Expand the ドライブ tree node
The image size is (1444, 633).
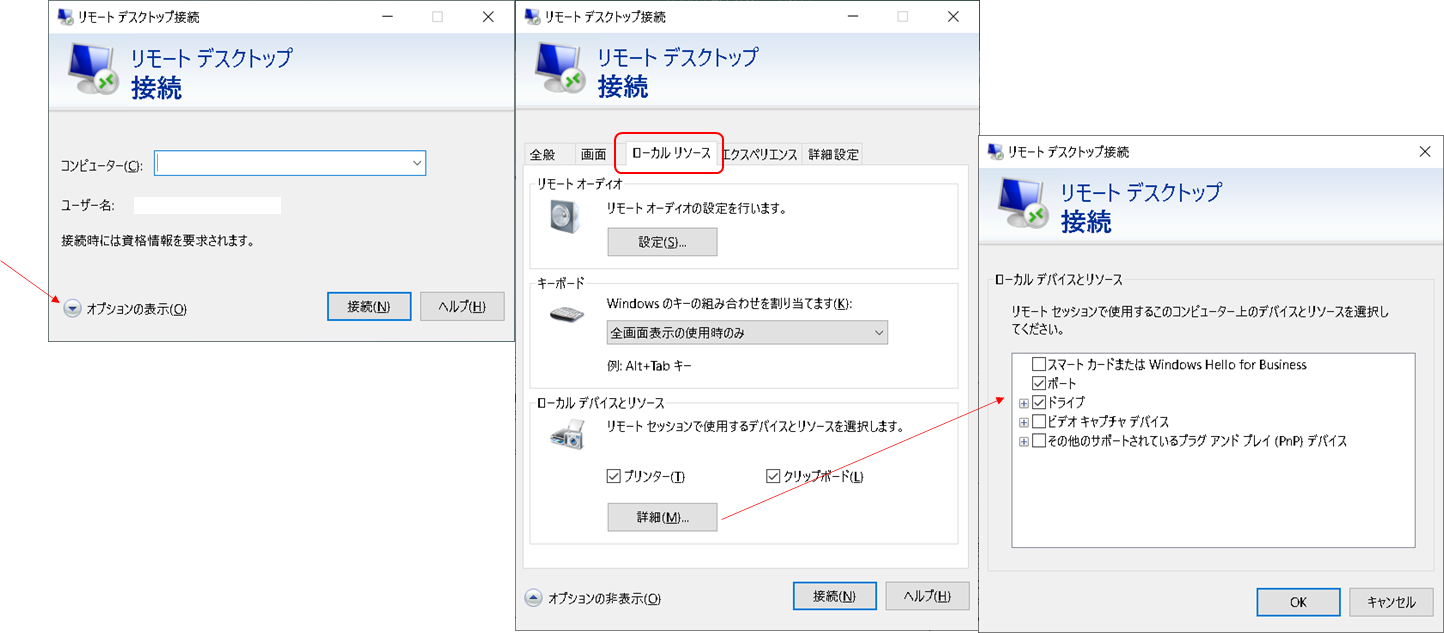coord(1023,402)
